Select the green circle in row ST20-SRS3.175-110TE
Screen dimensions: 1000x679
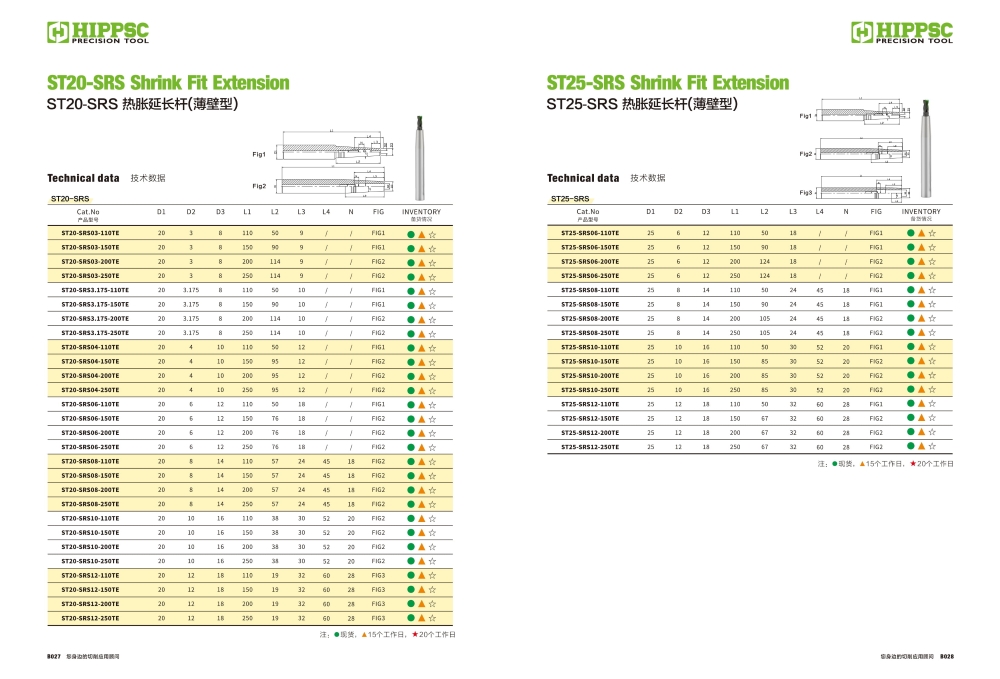tap(411, 291)
